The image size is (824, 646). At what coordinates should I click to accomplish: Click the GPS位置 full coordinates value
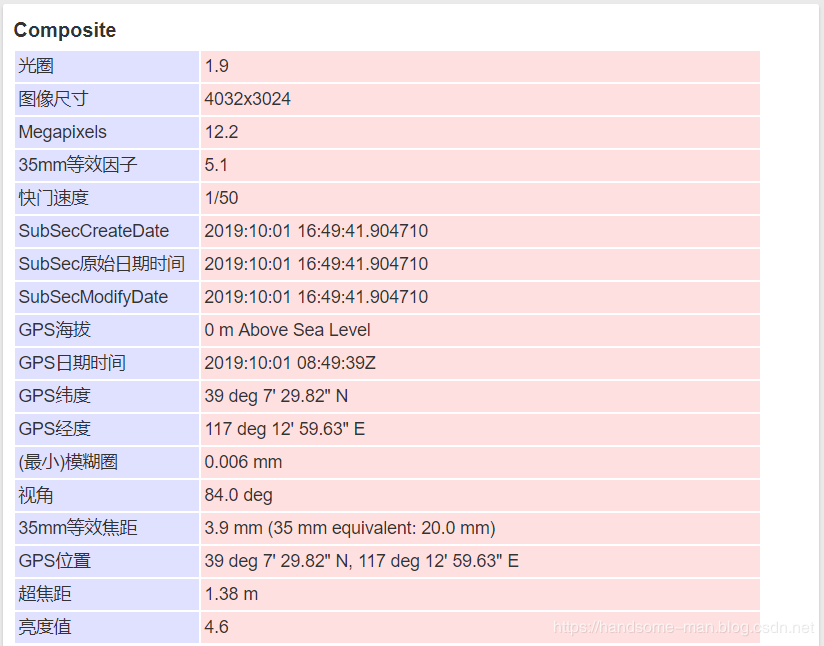(362, 561)
